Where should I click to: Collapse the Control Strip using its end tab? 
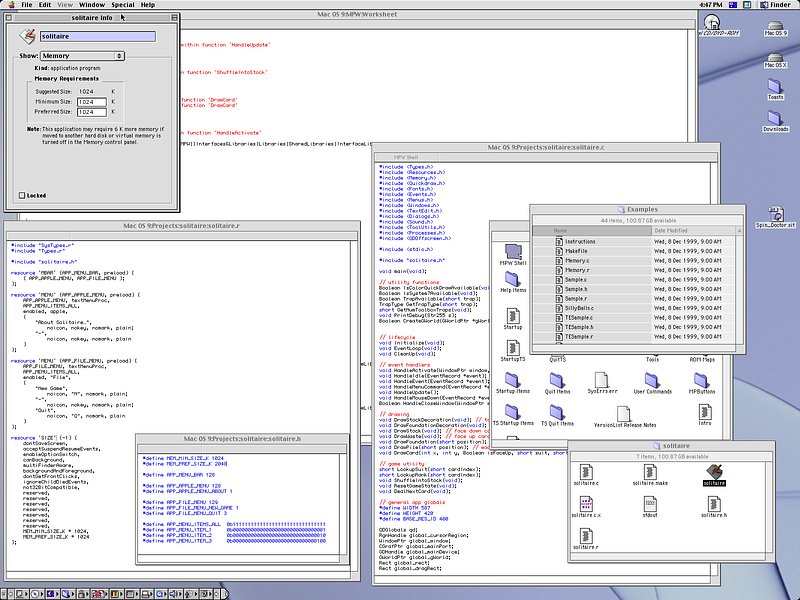pos(224,594)
